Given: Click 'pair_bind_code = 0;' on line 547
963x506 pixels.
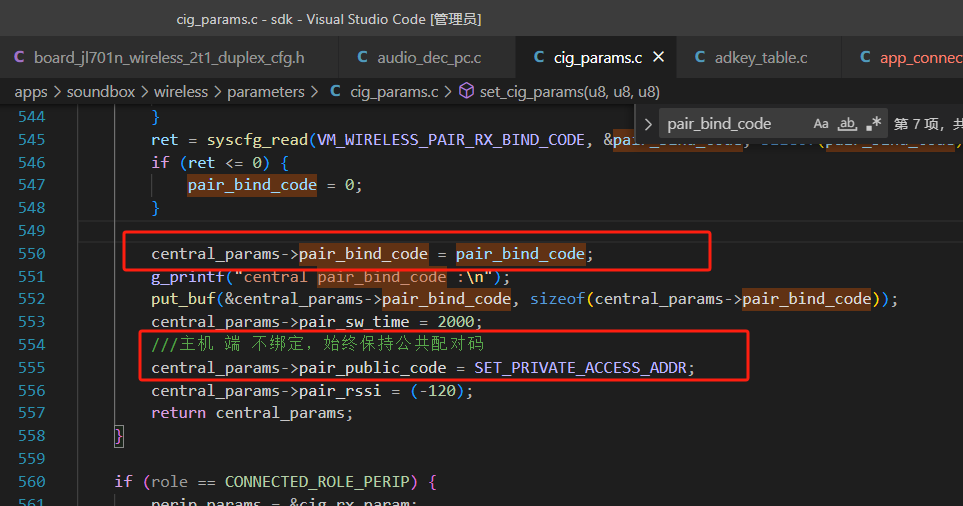Looking at the screenshot, I should pyautogui.click(x=275, y=185).
